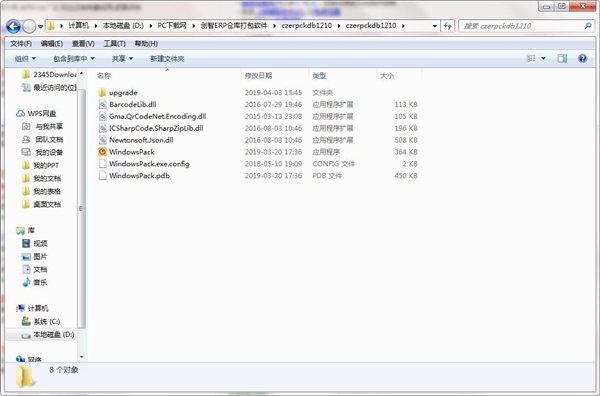Open the 包含到库中 dropdown
The width and height of the screenshot is (600, 396).
pos(73,59)
